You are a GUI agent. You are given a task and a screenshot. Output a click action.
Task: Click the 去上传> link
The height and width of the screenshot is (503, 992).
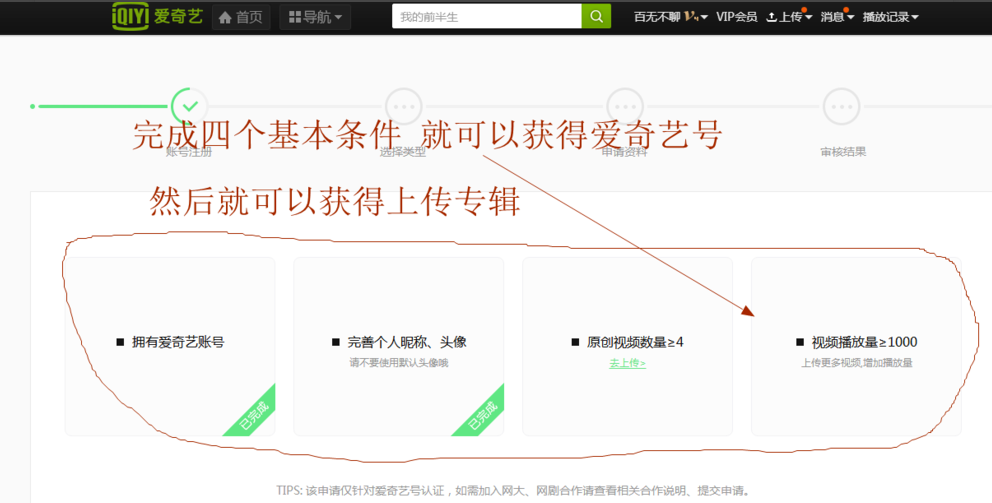pyautogui.click(x=628, y=363)
